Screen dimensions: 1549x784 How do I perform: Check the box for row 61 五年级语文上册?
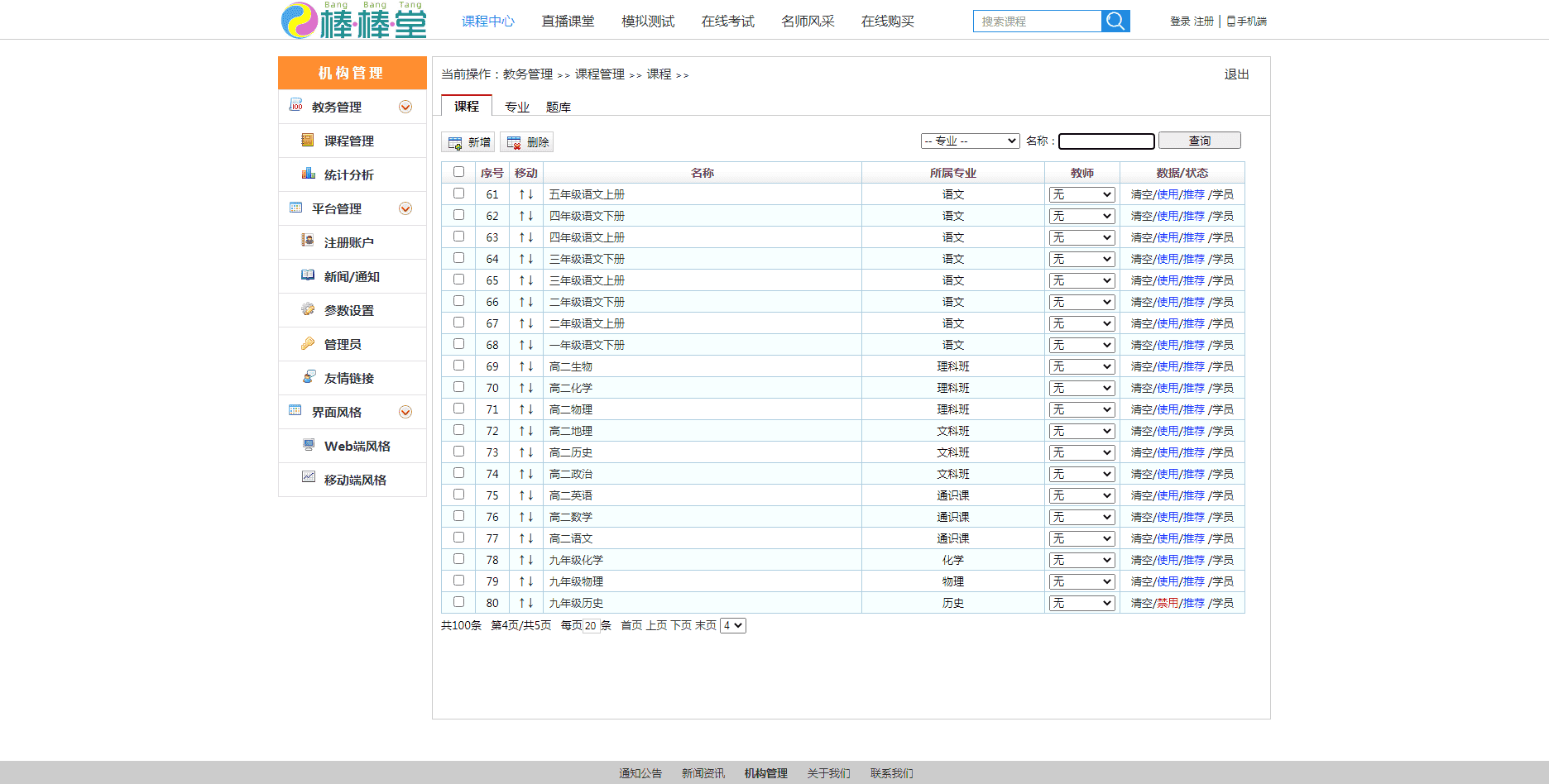coord(458,194)
